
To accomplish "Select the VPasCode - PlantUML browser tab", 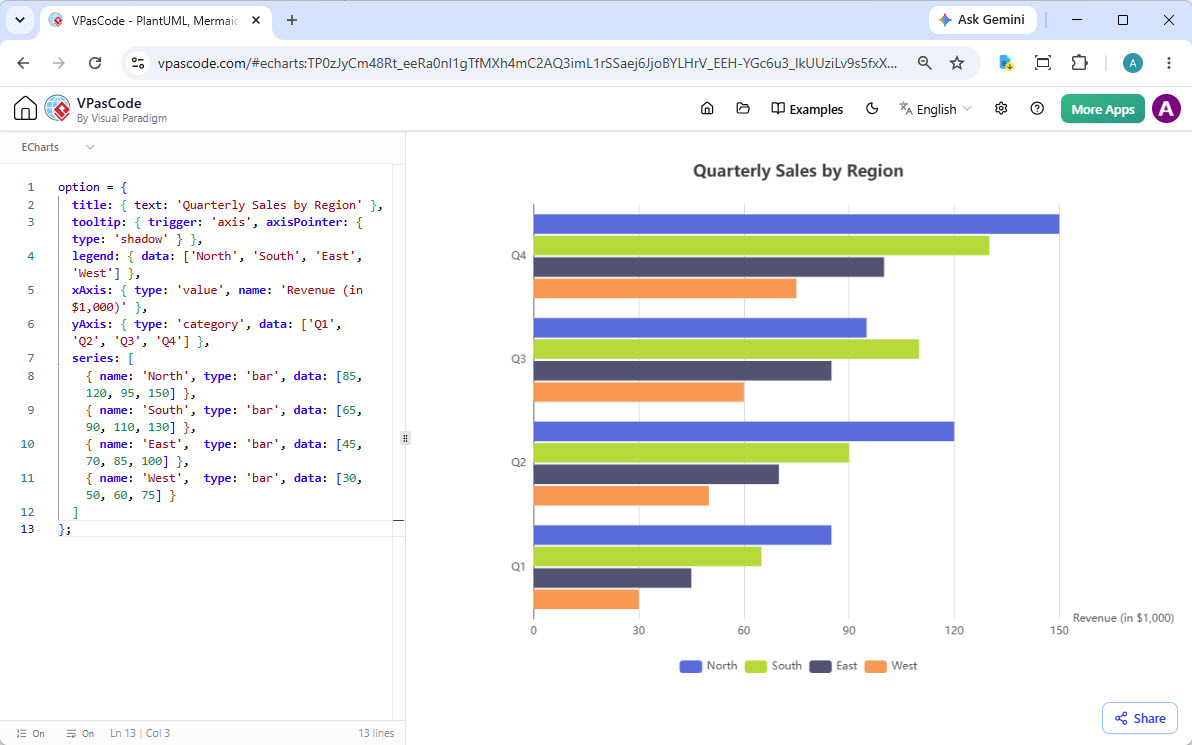I will click(x=155, y=21).
